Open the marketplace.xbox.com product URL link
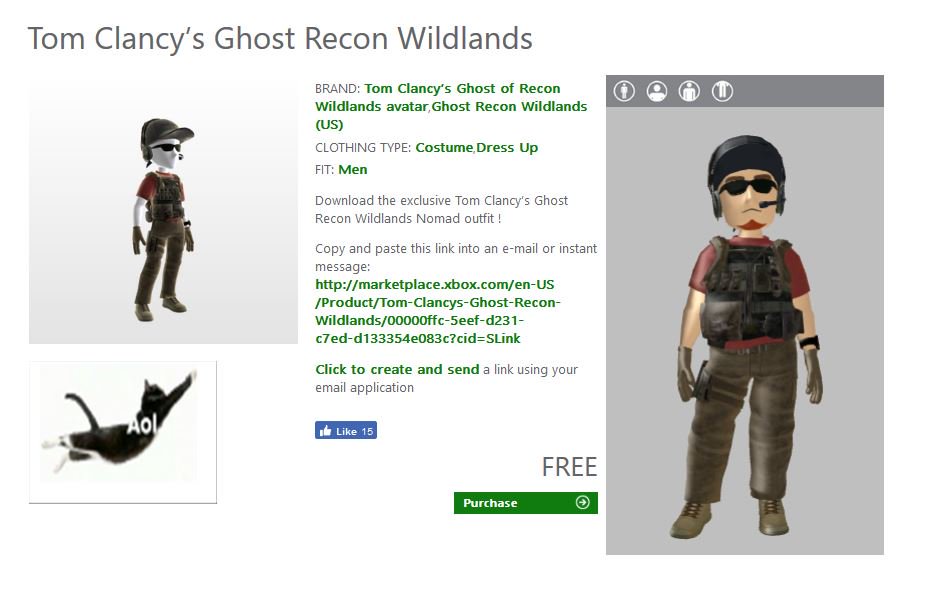Screen dimensions: 930x593 438,311
